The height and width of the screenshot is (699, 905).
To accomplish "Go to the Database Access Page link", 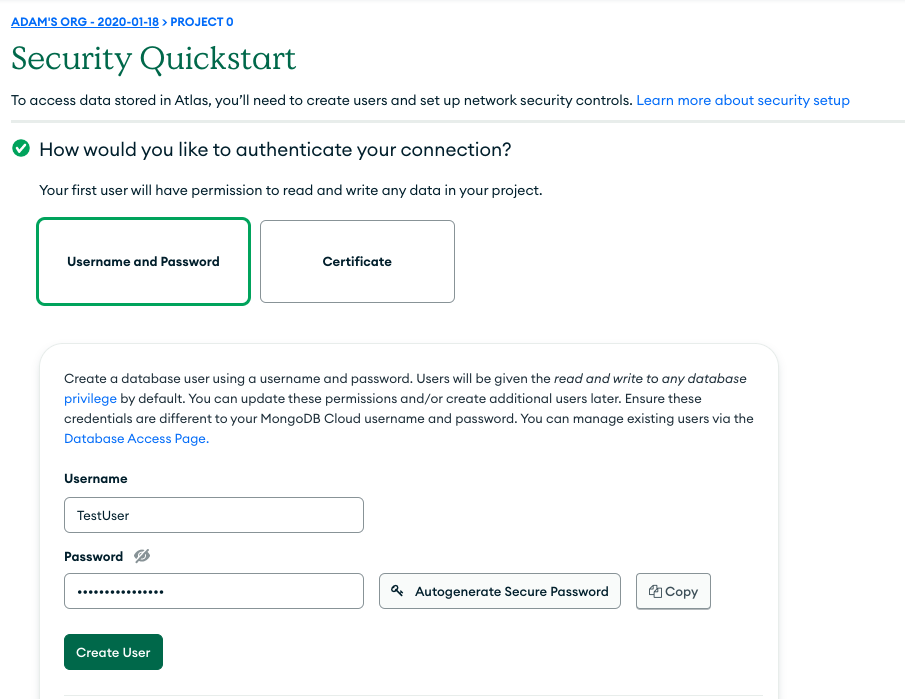I will coord(136,438).
